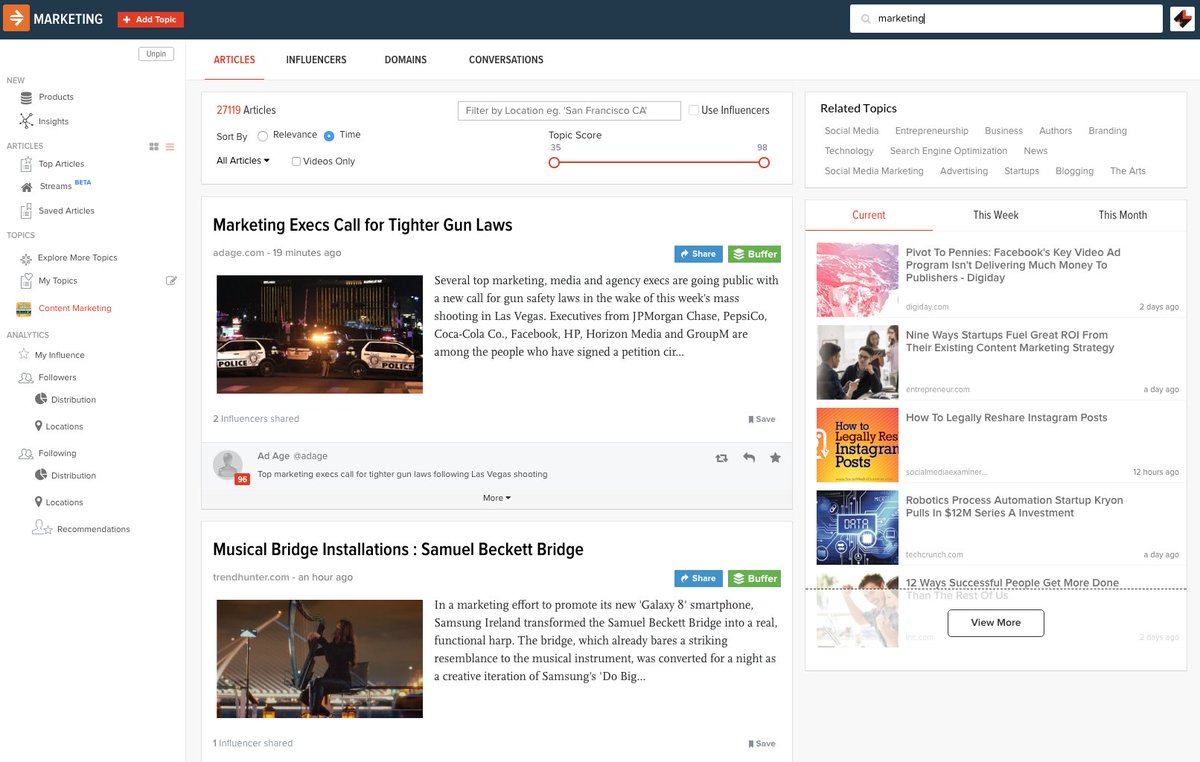
Task: Open Explore More Topics
Action: point(77,258)
